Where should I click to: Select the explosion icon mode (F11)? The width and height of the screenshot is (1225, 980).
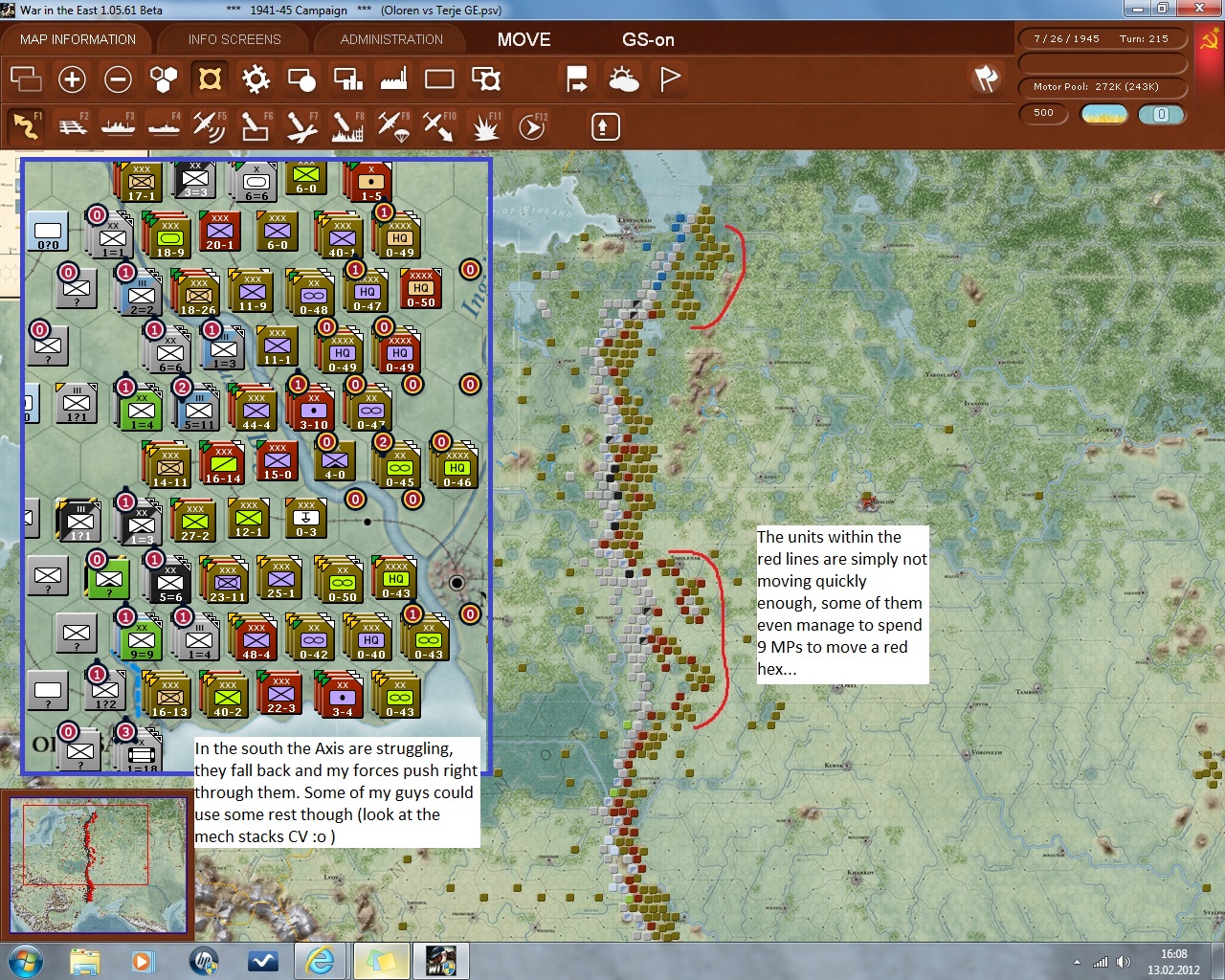pyautogui.click(x=485, y=126)
